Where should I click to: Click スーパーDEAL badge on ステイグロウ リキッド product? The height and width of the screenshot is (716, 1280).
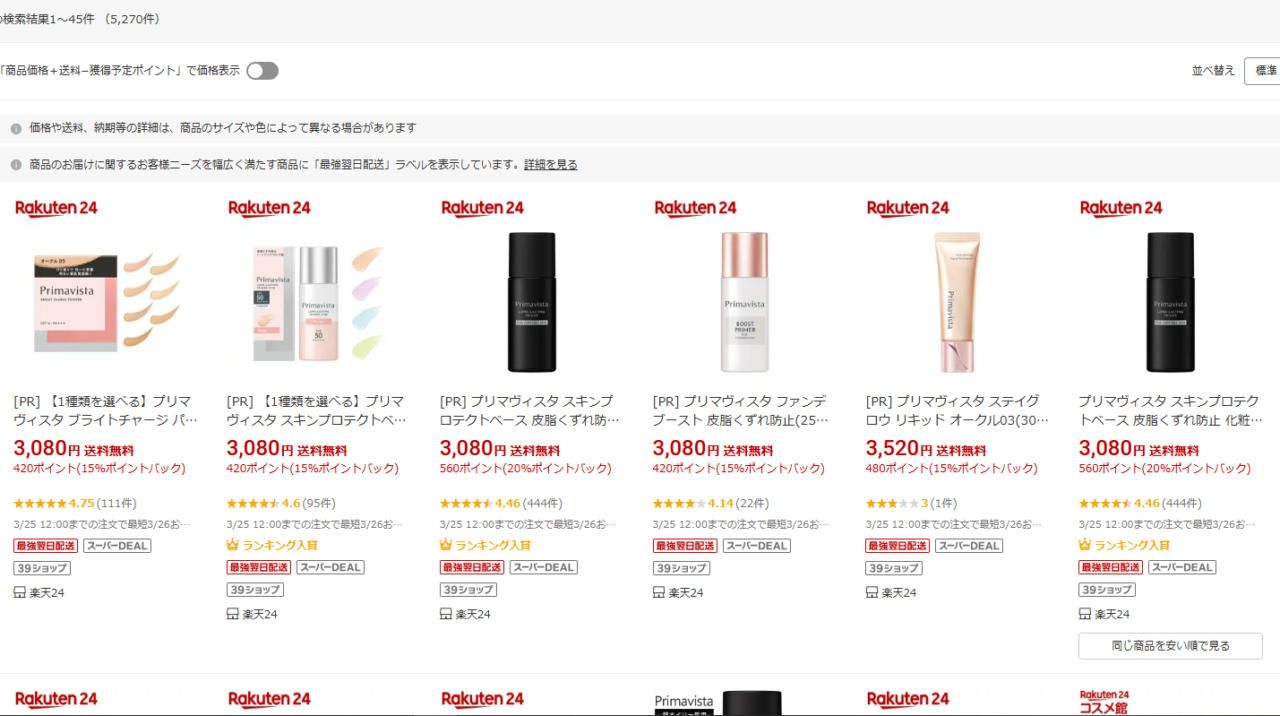pyautogui.click(x=969, y=546)
